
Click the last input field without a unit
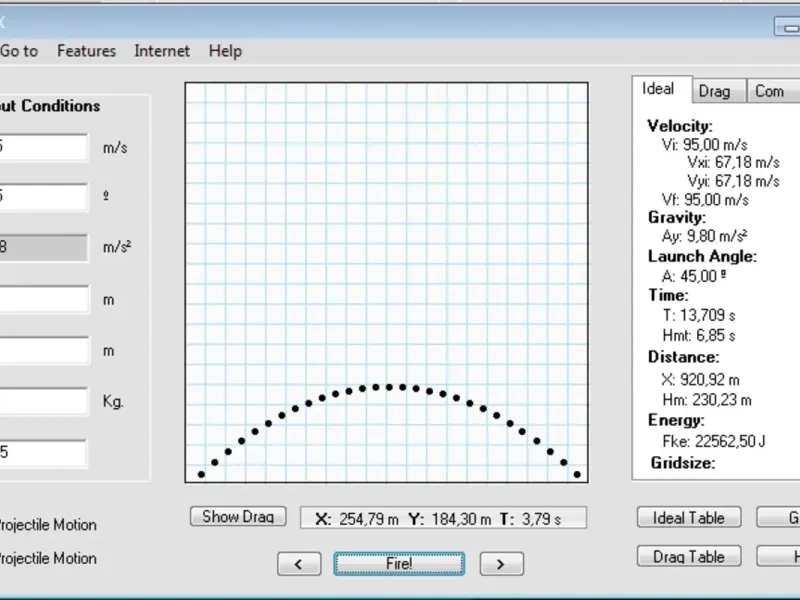(43, 453)
